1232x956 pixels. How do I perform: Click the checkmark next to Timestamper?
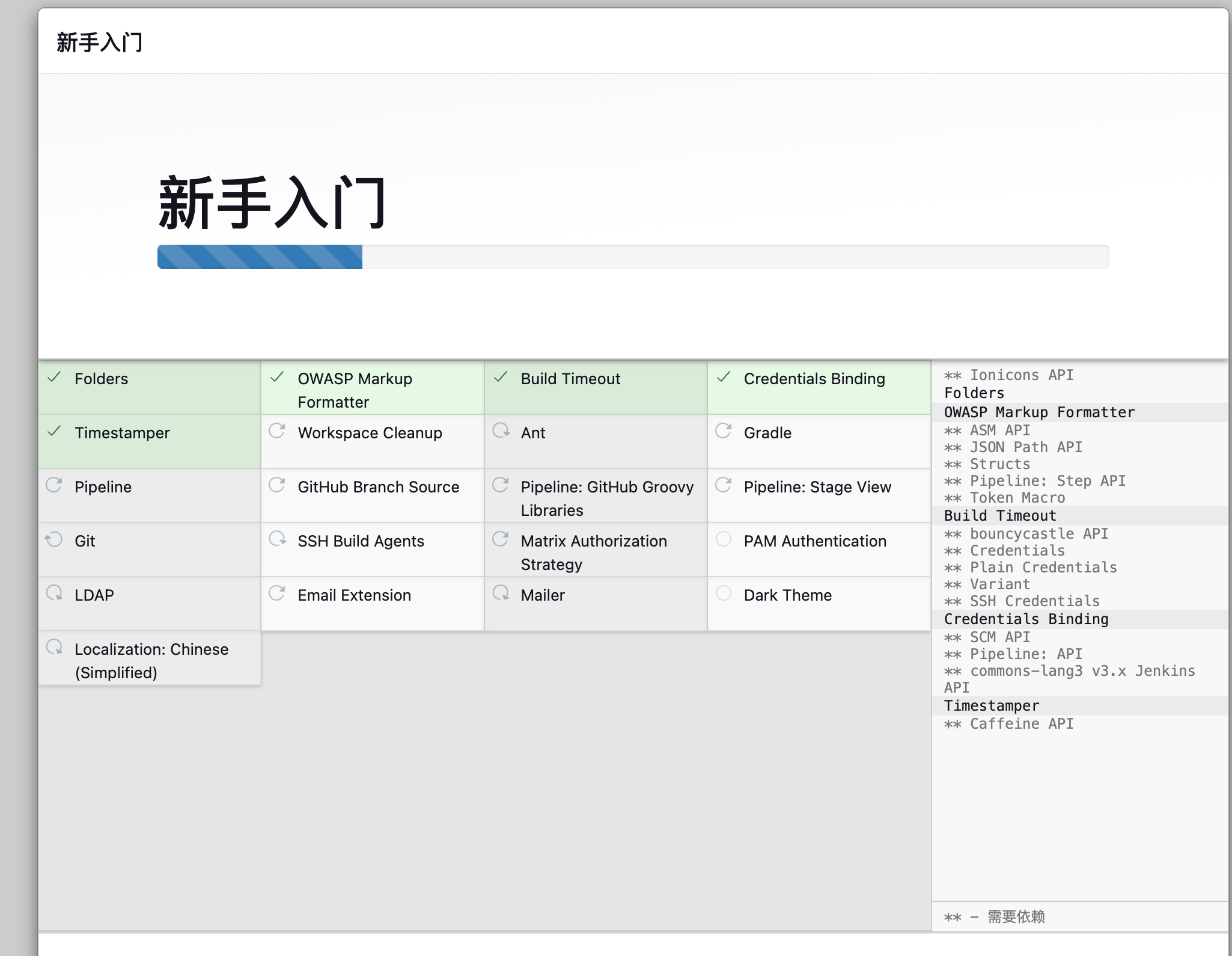pyautogui.click(x=55, y=432)
